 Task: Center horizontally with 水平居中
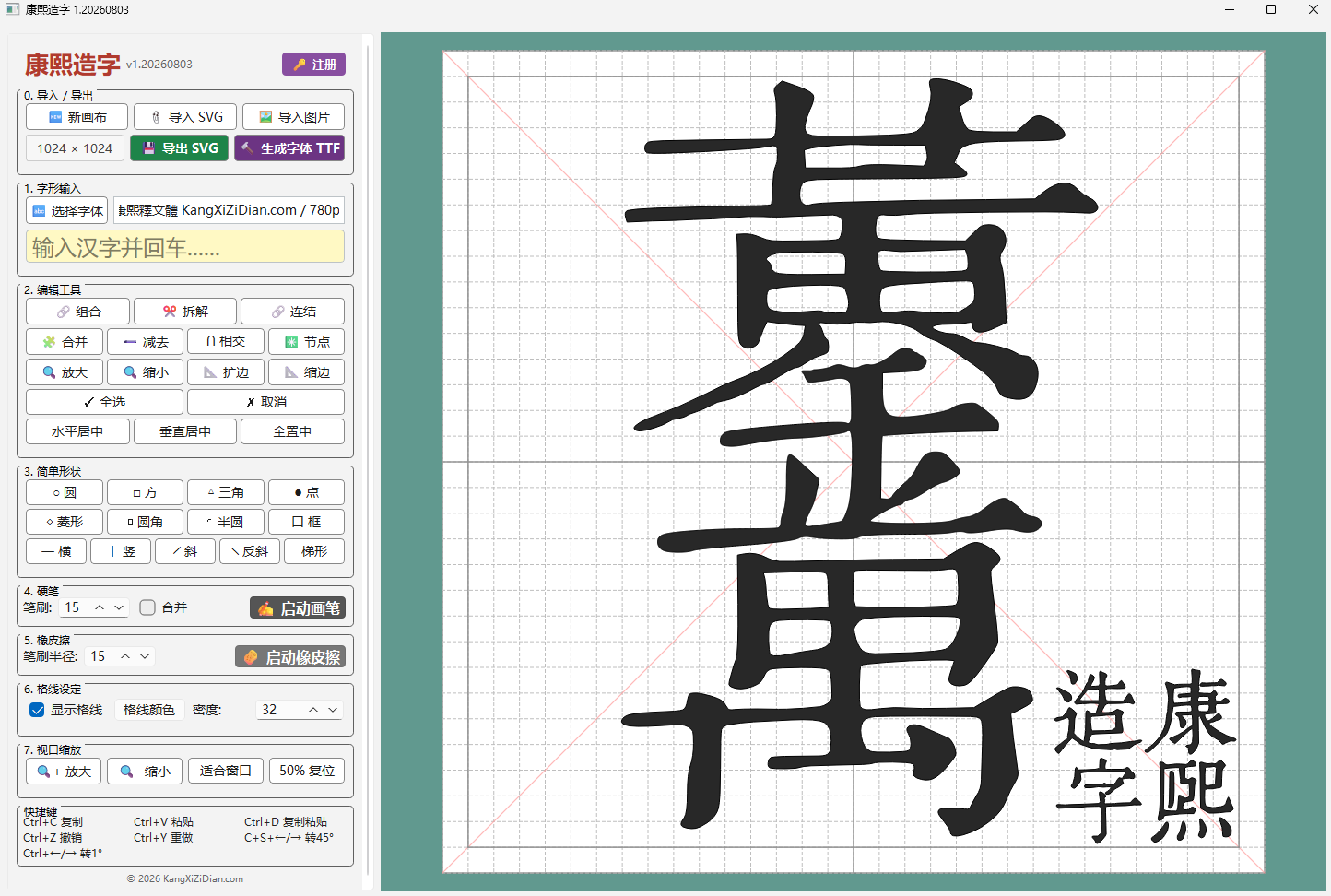coord(77,431)
